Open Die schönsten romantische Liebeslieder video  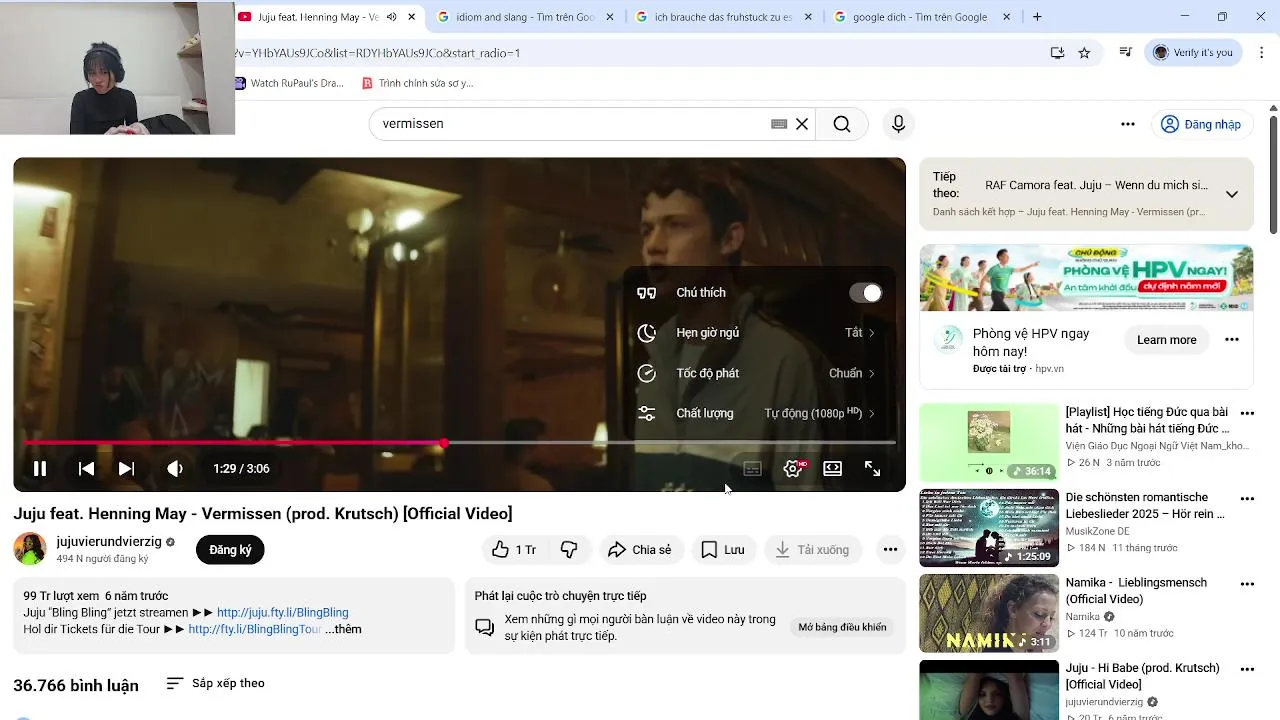pyautogui.click(x=1145, y=505)
